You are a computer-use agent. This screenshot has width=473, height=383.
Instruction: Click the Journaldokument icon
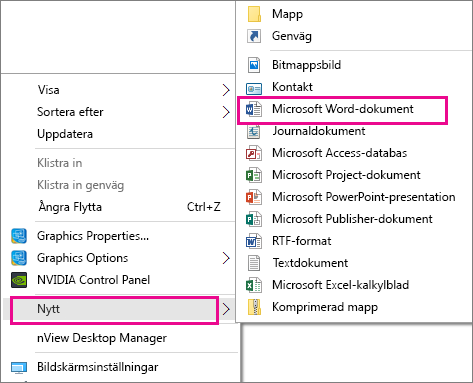pos(254,131)
